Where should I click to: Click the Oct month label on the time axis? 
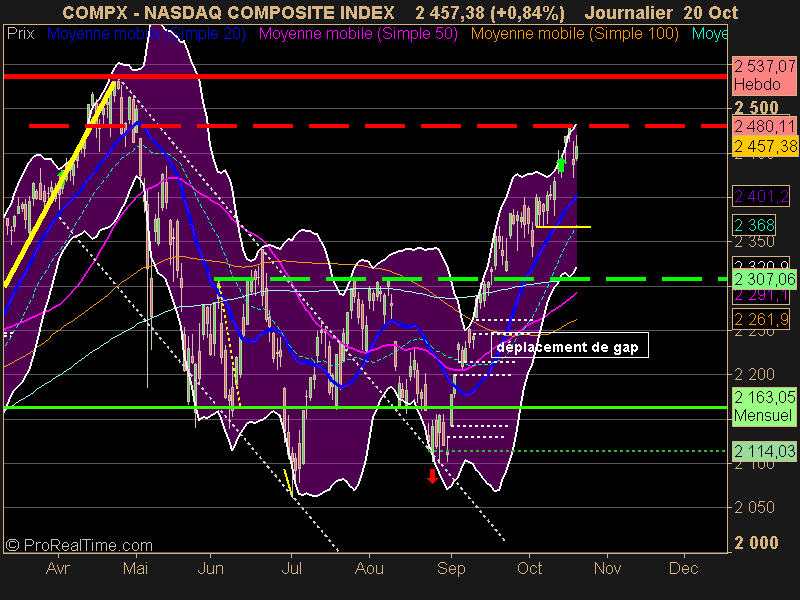(x=529, y=568)
